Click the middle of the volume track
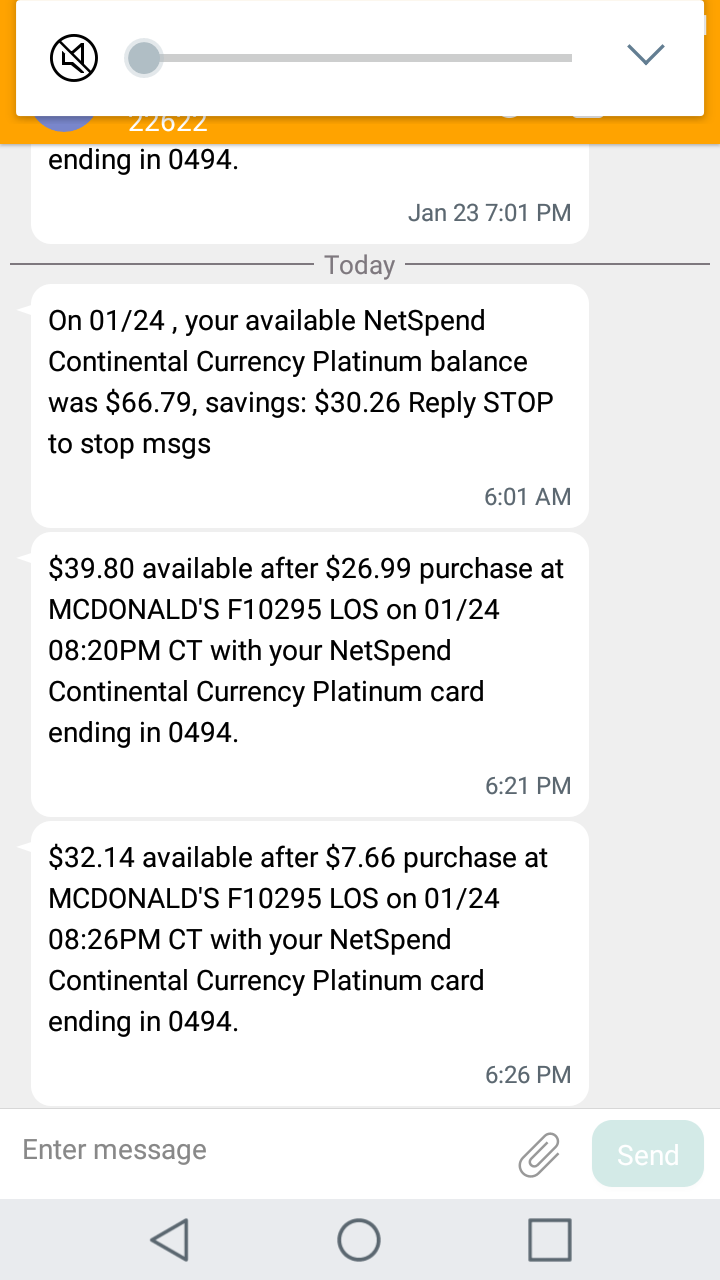The image size is (720, 1280). 358,58
